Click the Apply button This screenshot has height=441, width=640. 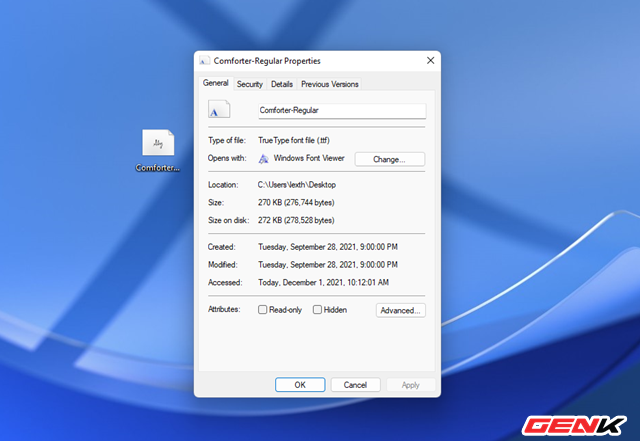tap(410, 385)
